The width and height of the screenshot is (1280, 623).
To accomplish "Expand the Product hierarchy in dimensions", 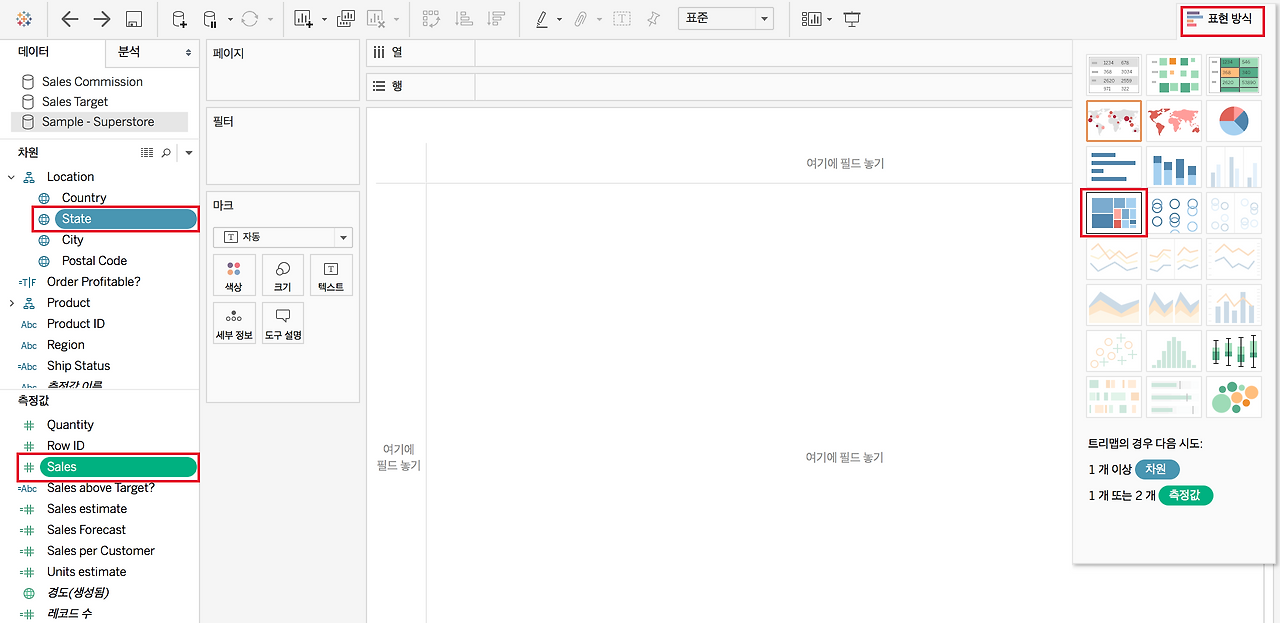I will (12, 303).
